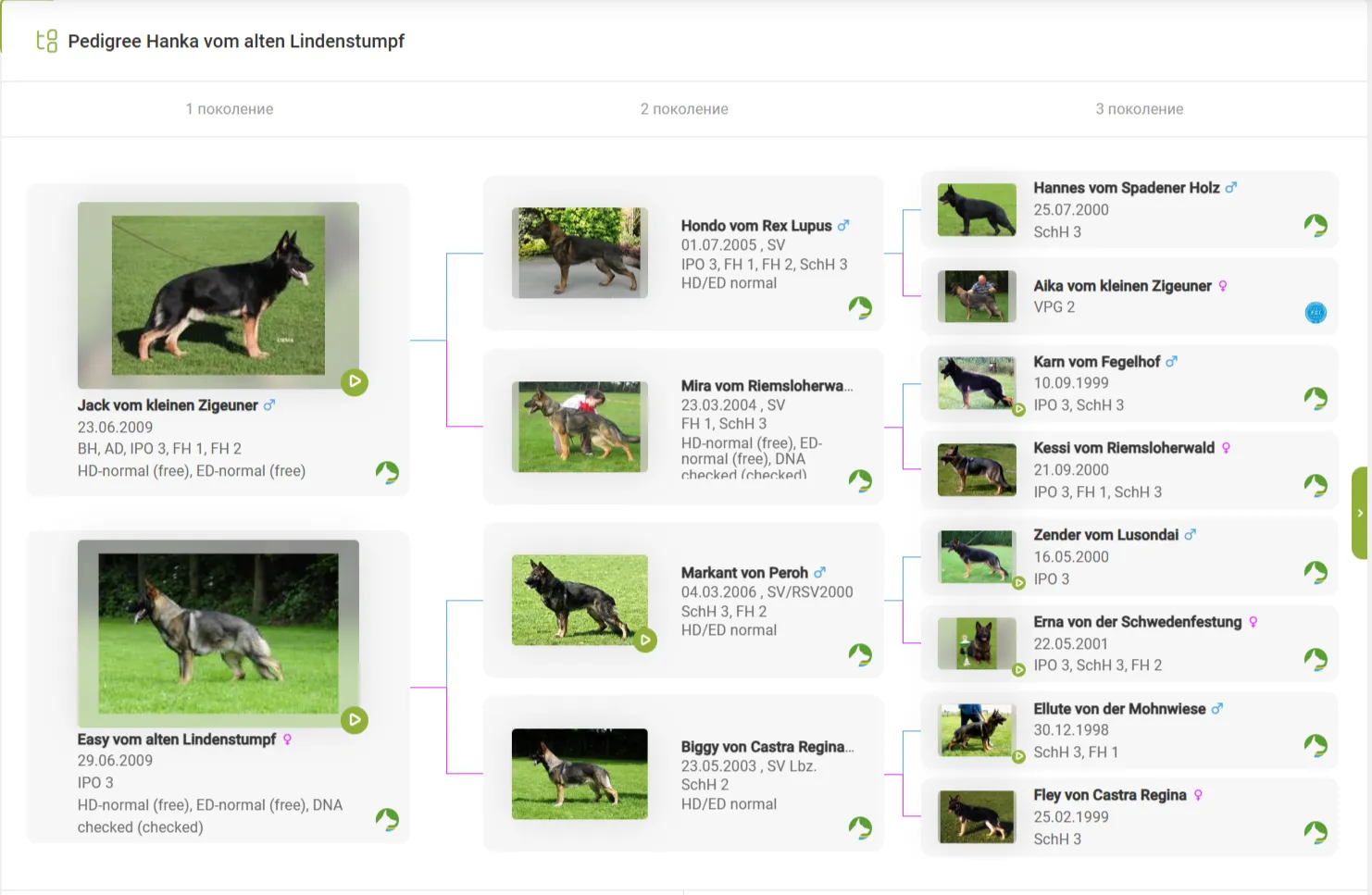
Task: Click green pedigree icon on Easy vom alten Lindenstumpf card
Action: coord(387,819)
